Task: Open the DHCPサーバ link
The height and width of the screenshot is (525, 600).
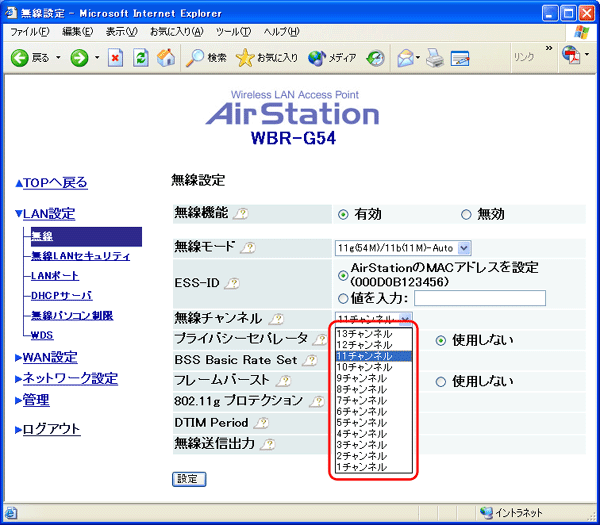Action: tap(62, 296)
